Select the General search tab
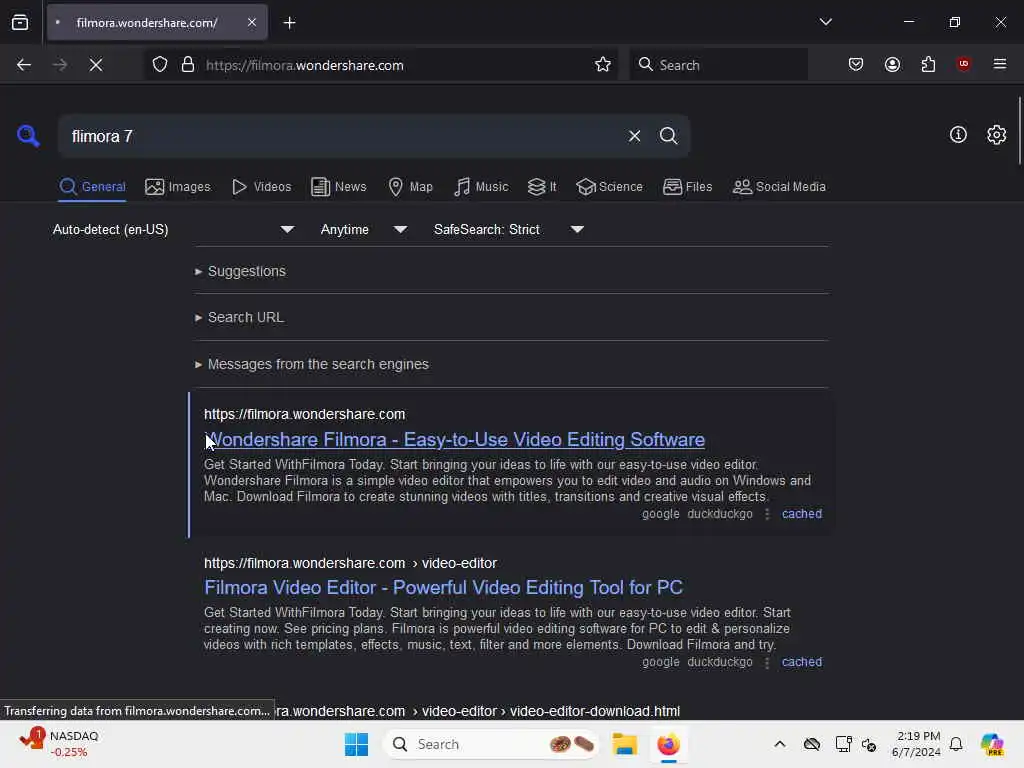 92,187
